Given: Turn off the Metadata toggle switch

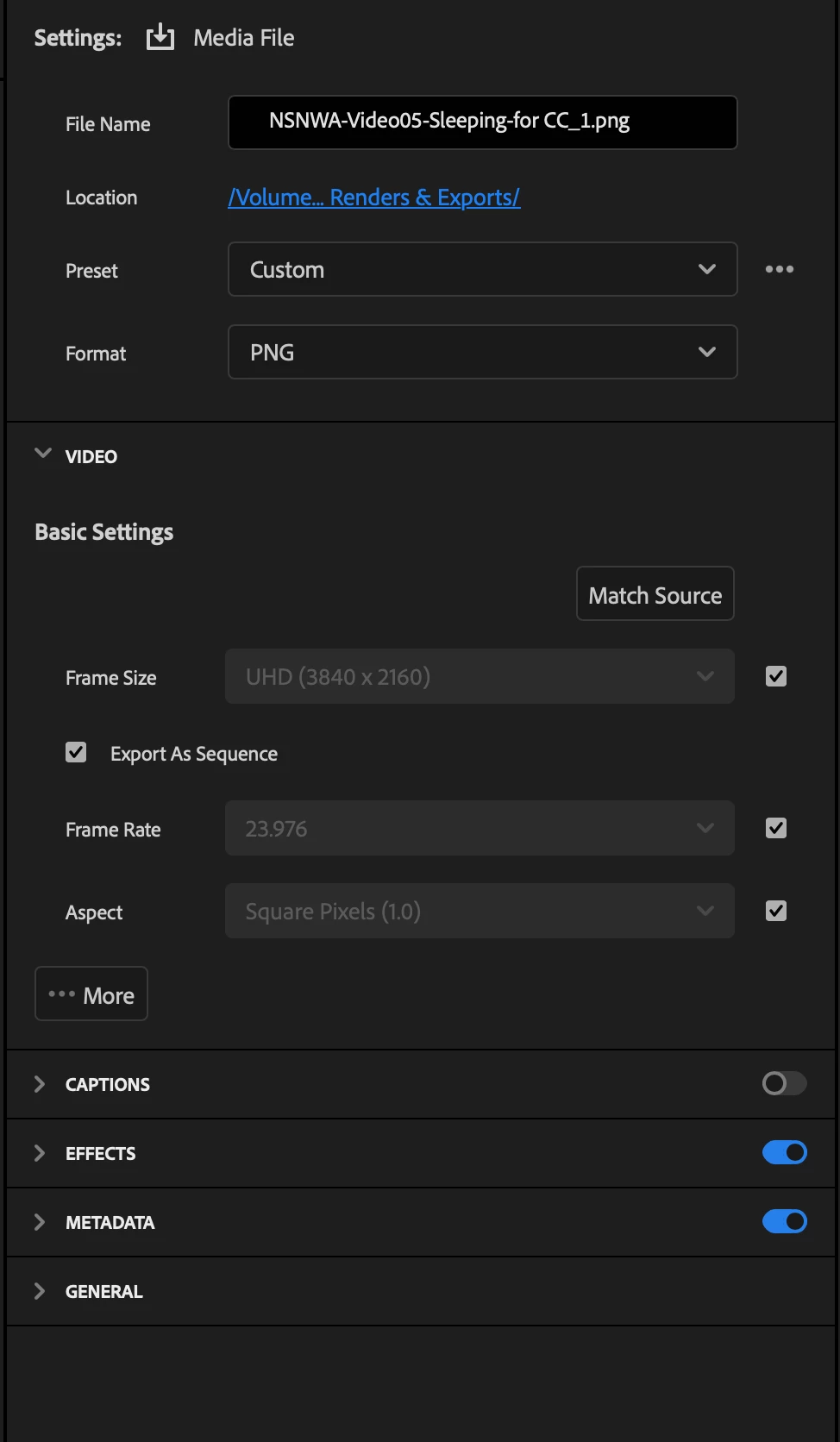Looking at the screenshot, I should pos(784,1221).
